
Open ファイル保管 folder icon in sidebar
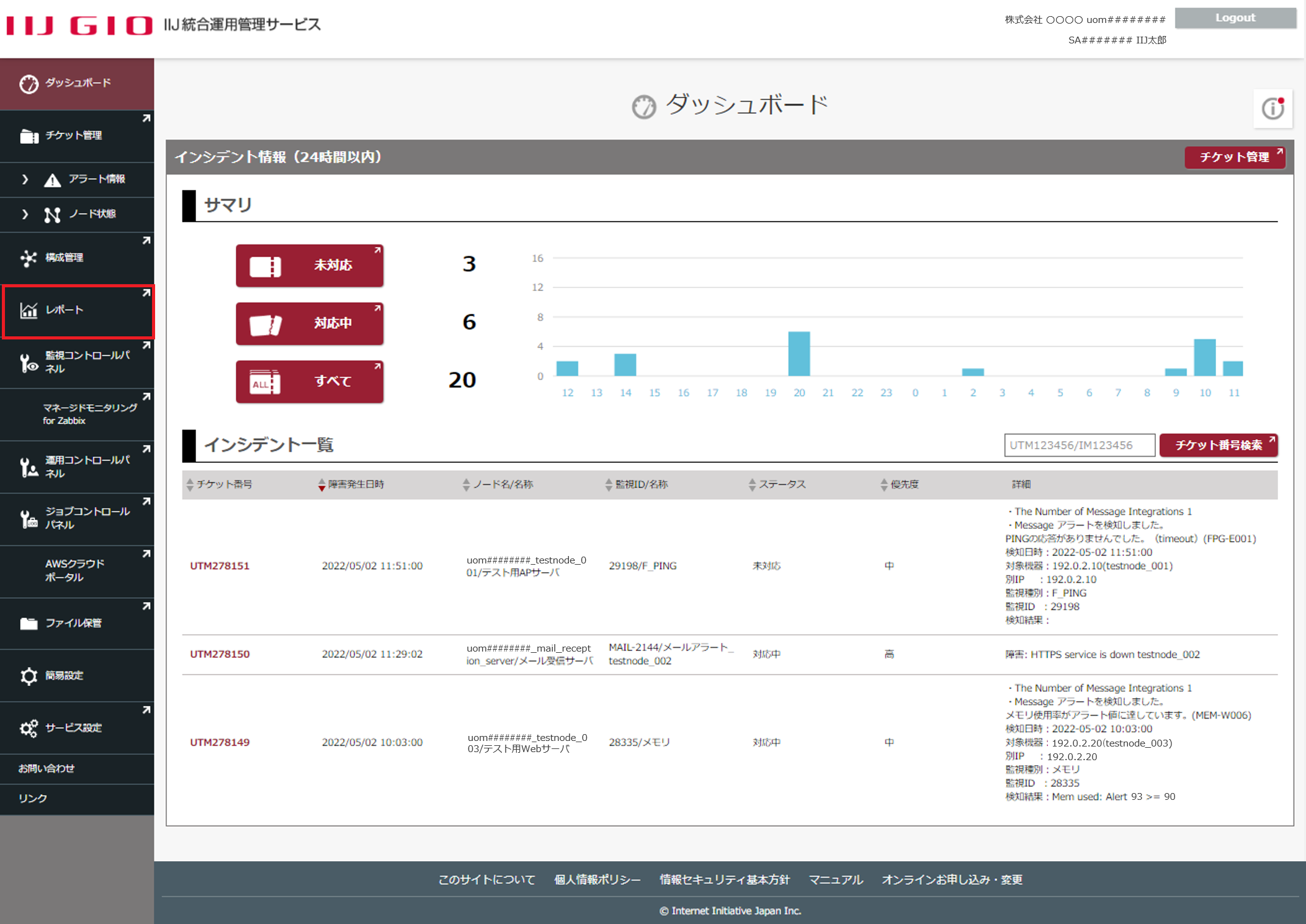[x=29, y=624]
